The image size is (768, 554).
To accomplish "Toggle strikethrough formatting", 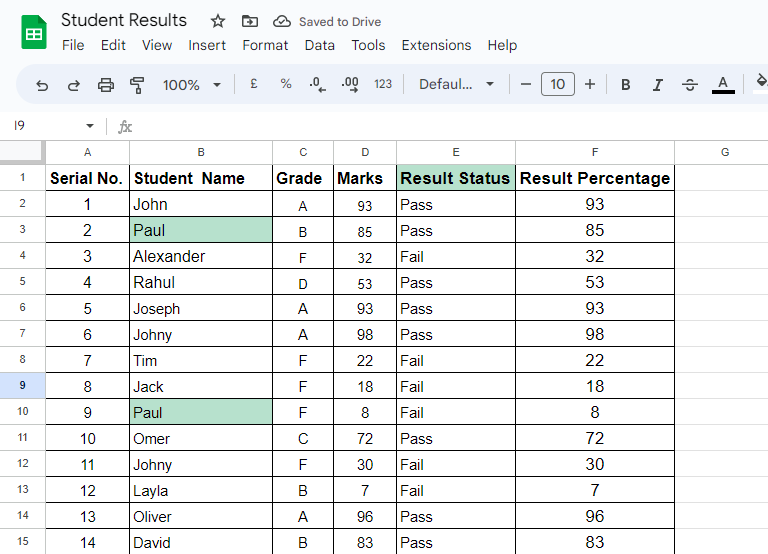I will [690, 85].
